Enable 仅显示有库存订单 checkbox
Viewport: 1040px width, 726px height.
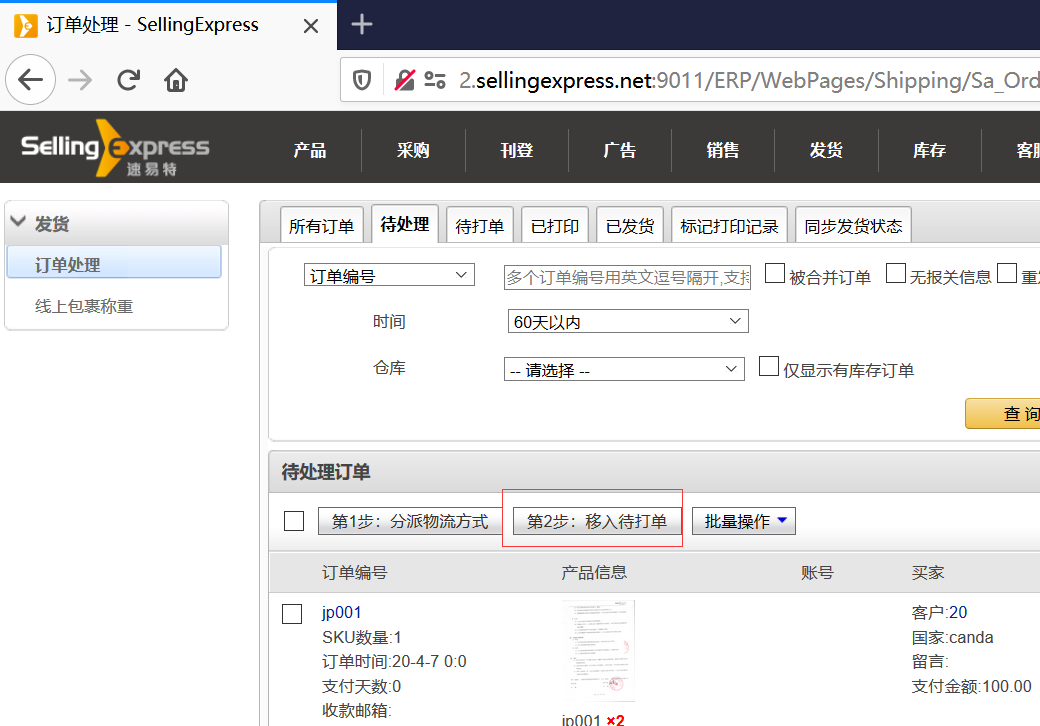pyautogui.click(x=768, y=366)
